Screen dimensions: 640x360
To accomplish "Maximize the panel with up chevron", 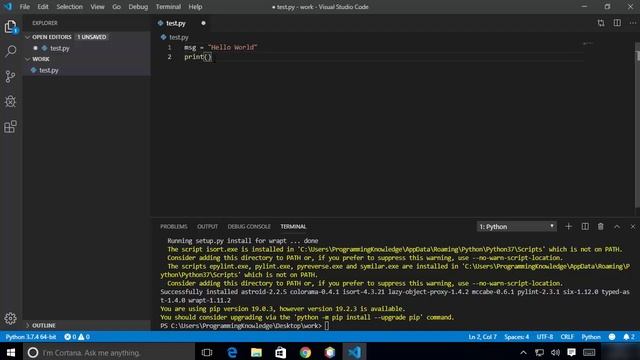I will coord(617,227).
